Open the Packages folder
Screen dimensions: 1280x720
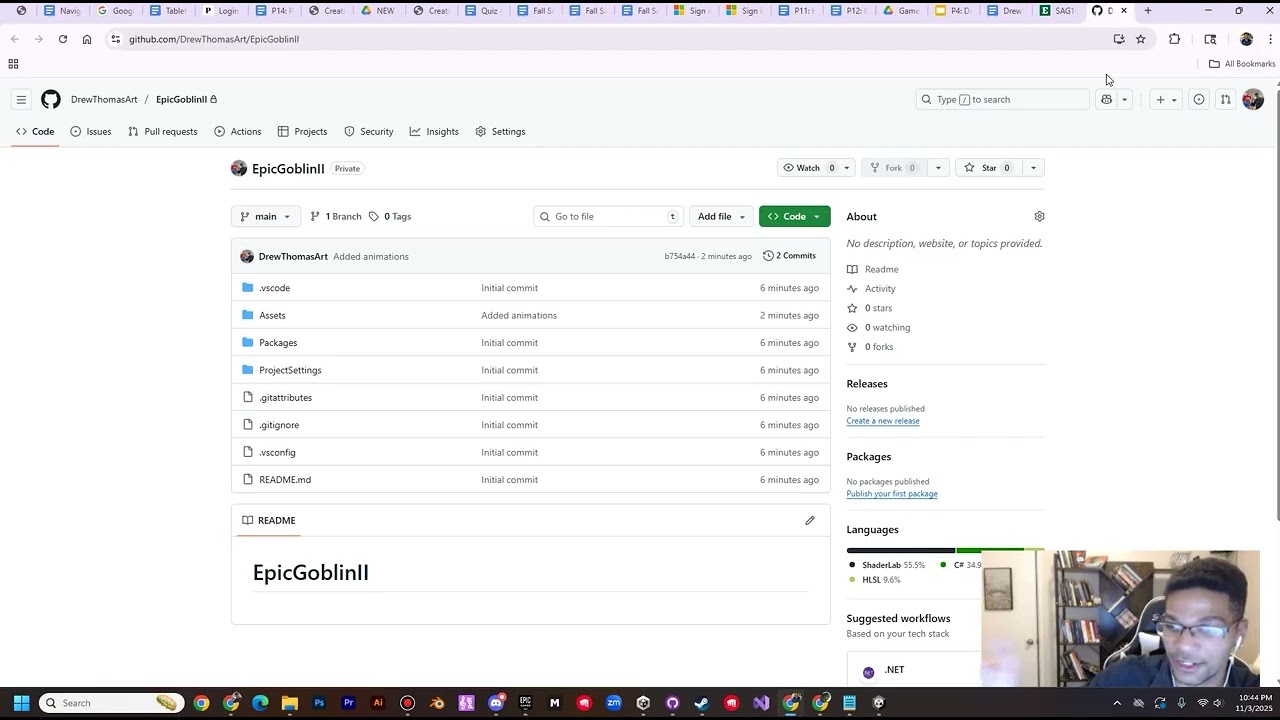278,343
